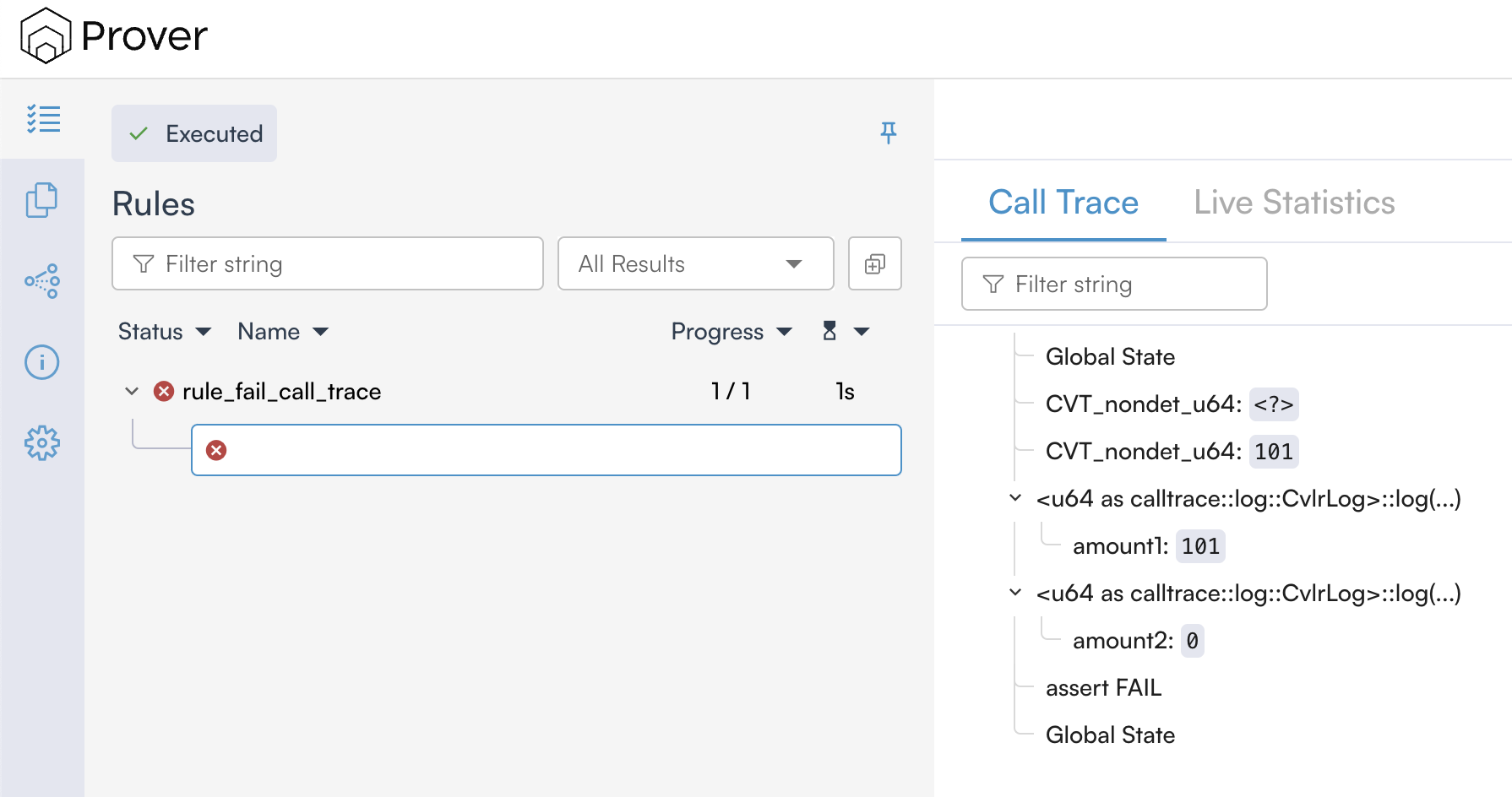Open Settings using the gear icon

[x=42, y=442]
